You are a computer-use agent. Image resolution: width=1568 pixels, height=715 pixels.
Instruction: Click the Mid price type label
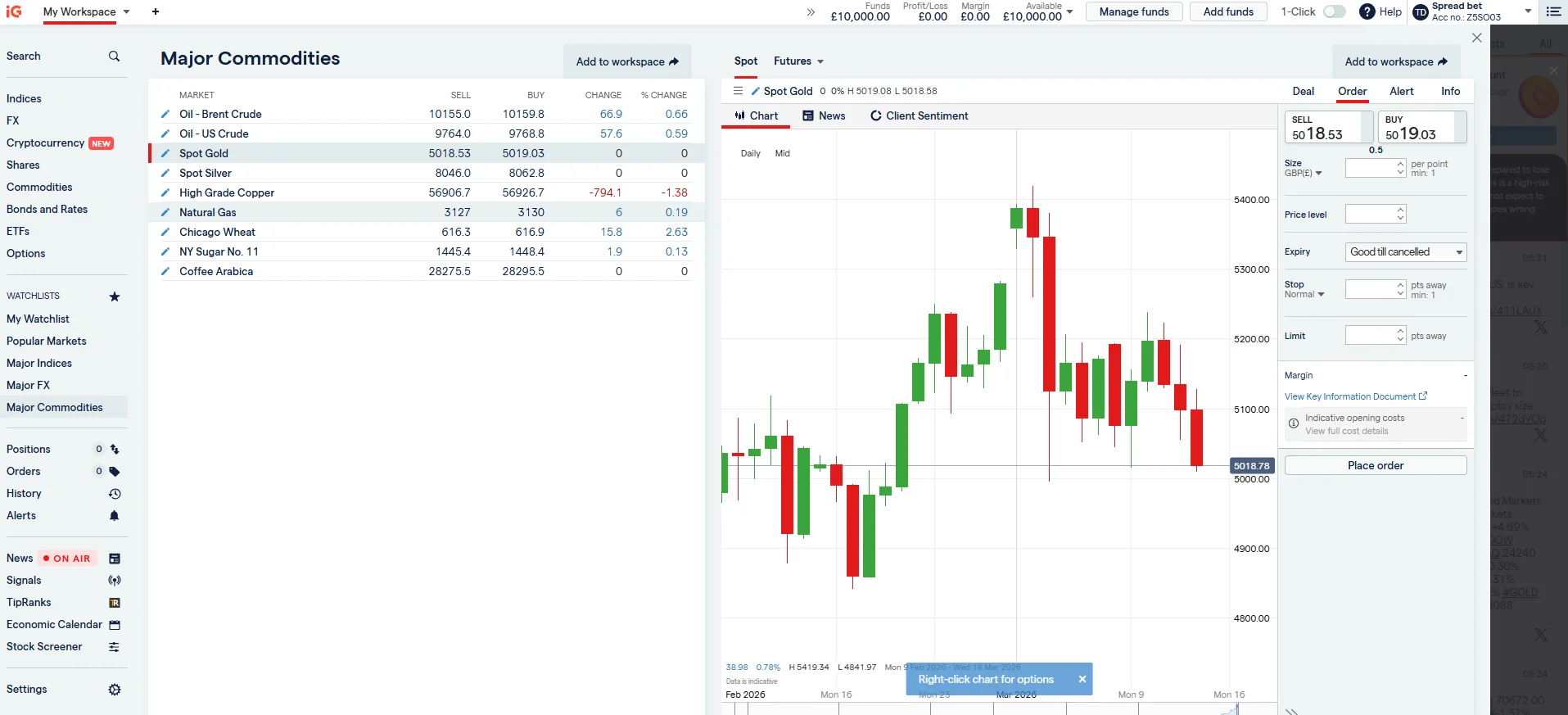coord(782,153)
